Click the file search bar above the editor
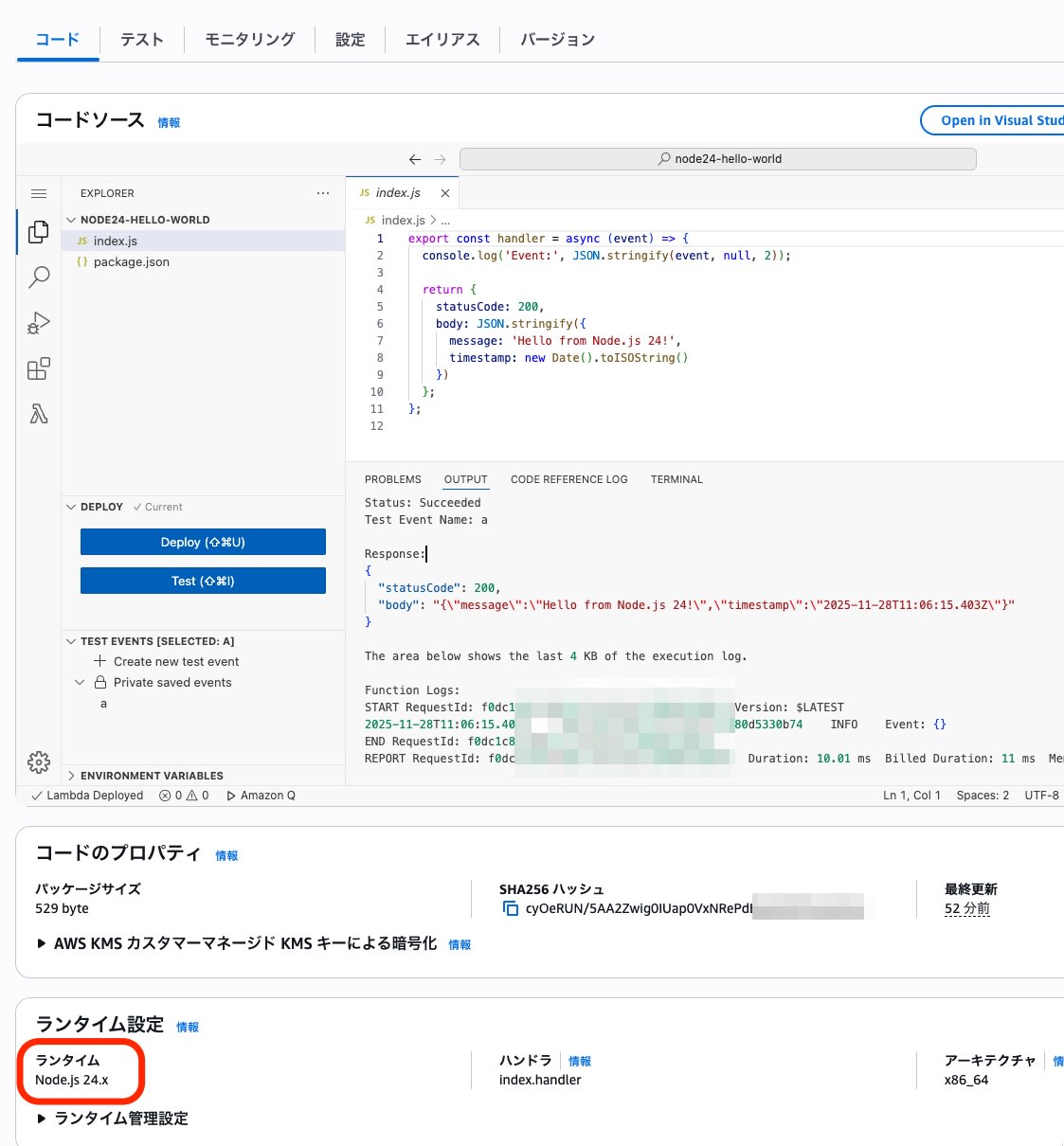The image size is (1064, 1146). point(716,158)
